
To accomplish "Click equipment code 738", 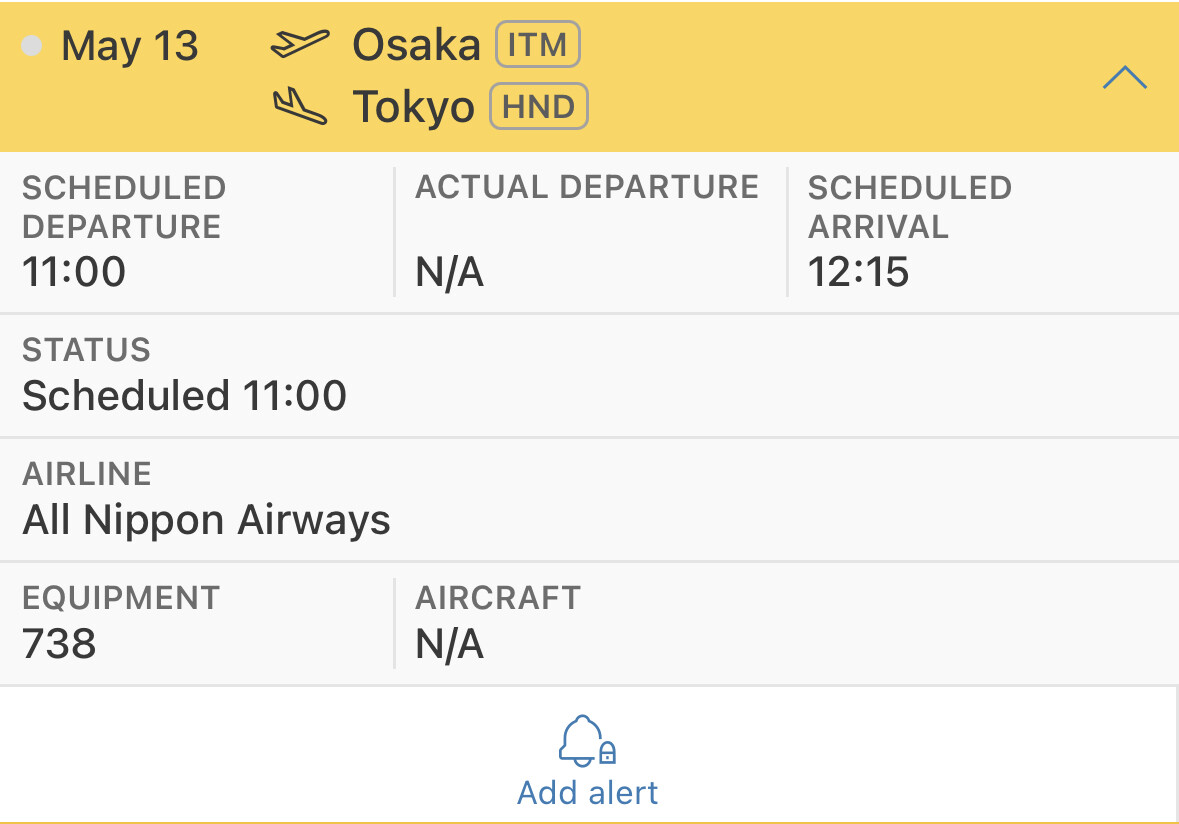I will click(x=59, y=644).
